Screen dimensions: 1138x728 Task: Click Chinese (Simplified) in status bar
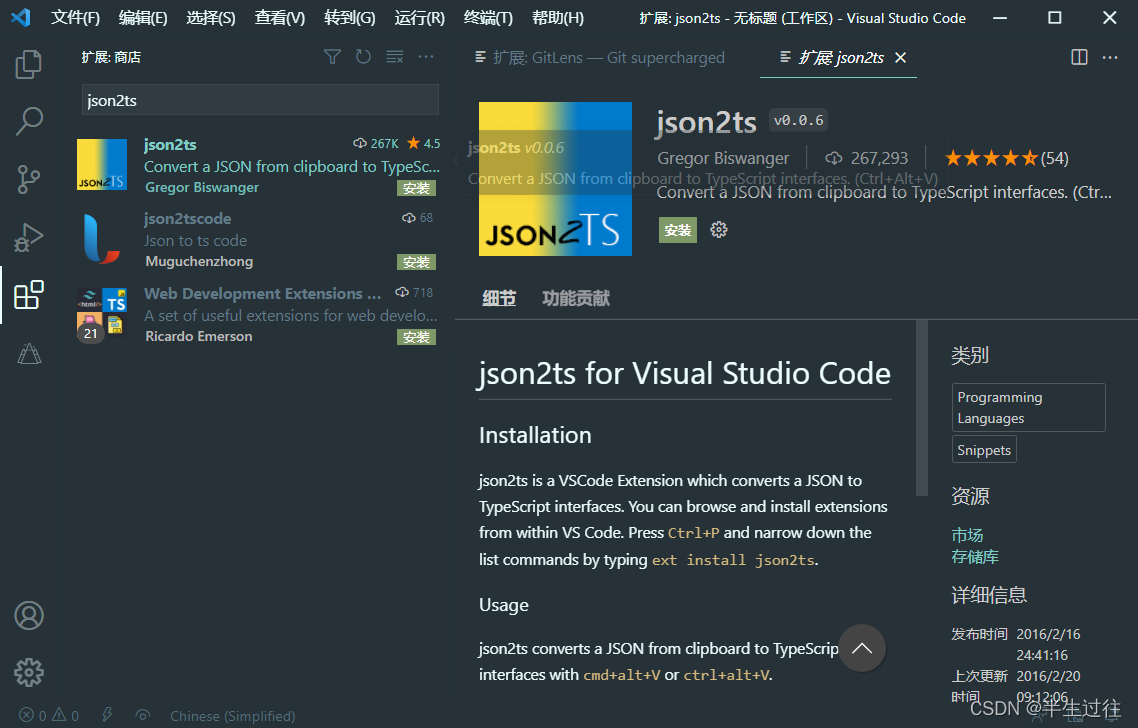click(232, 716)
